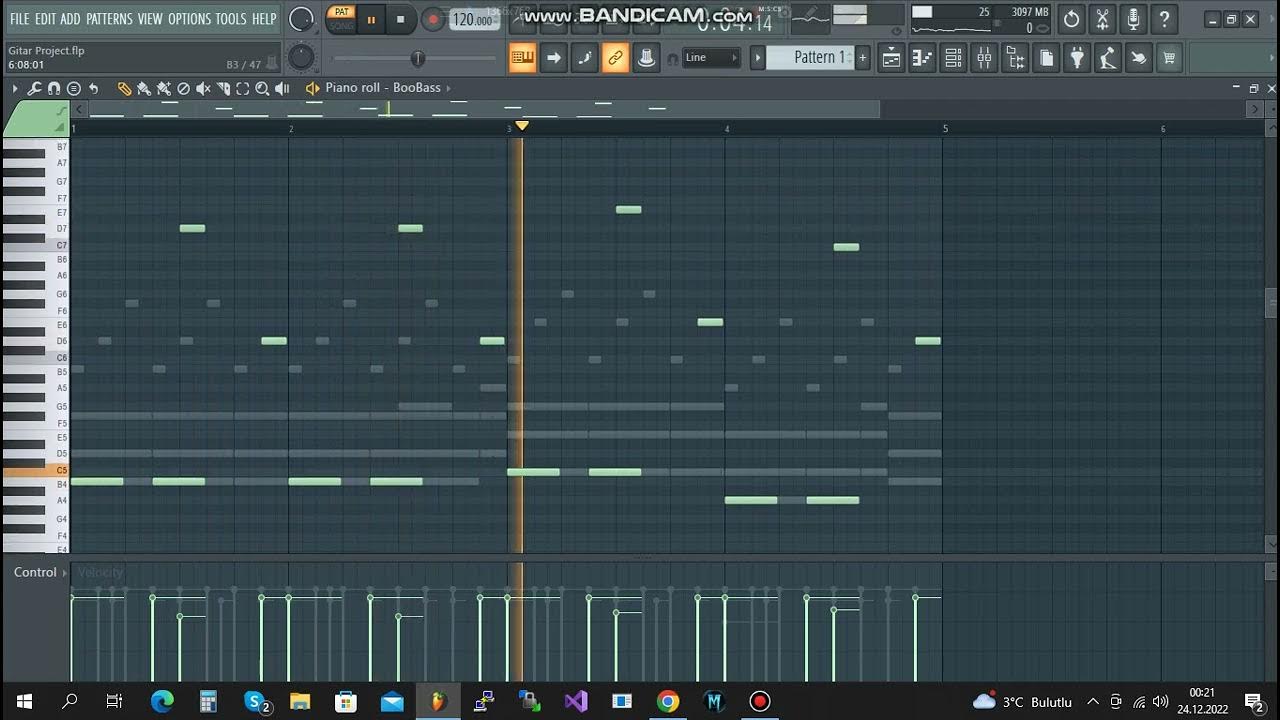The width and height of the screenshot is (1280, 720).
Task: Expand channel selector arrow after BooBass
Action: (x=449, y=88)
